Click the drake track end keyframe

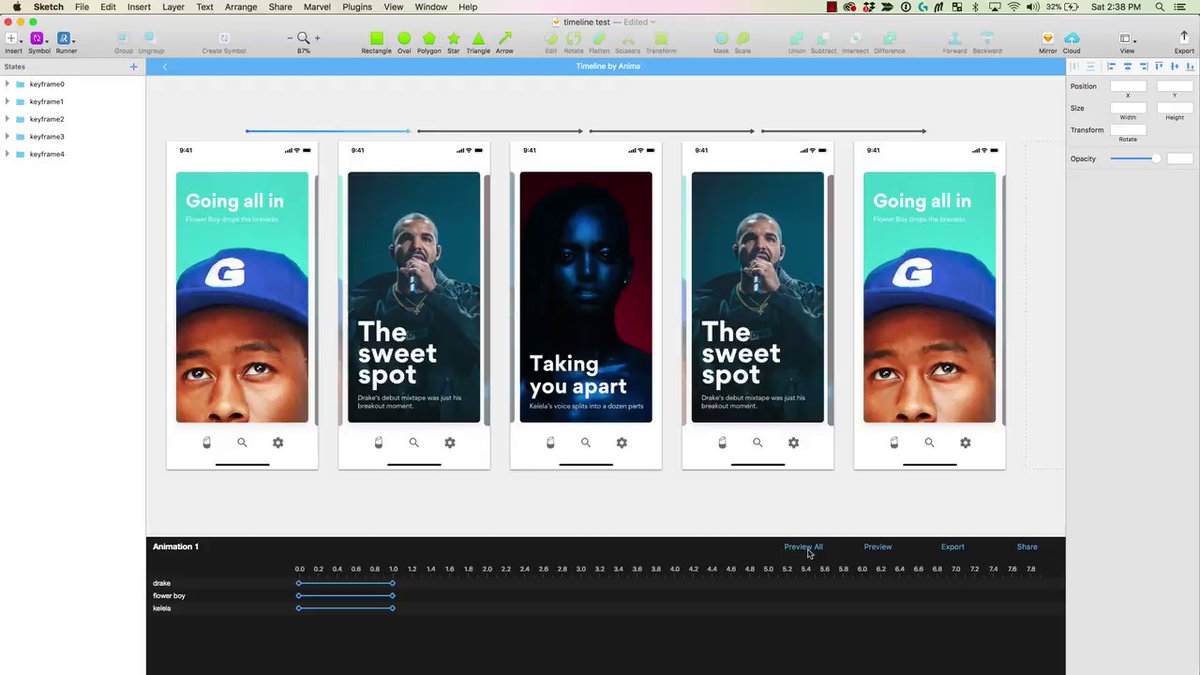(392, 583)
